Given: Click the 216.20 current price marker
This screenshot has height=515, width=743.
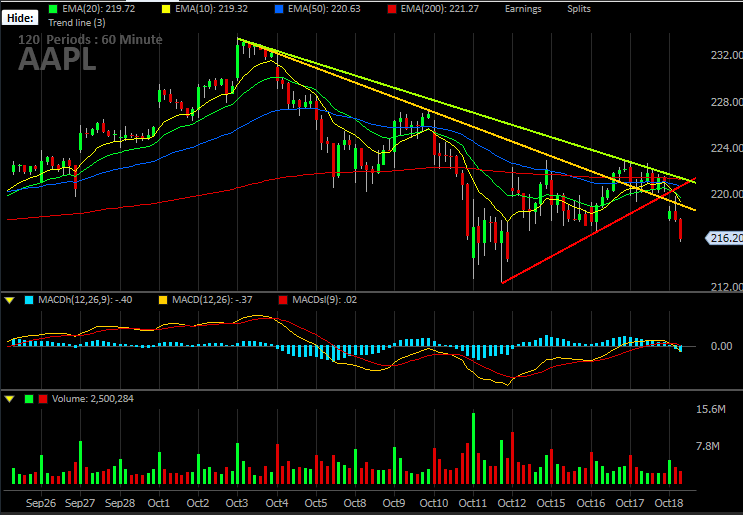Looking at the screenshot, I should click(x=725, y=238).
